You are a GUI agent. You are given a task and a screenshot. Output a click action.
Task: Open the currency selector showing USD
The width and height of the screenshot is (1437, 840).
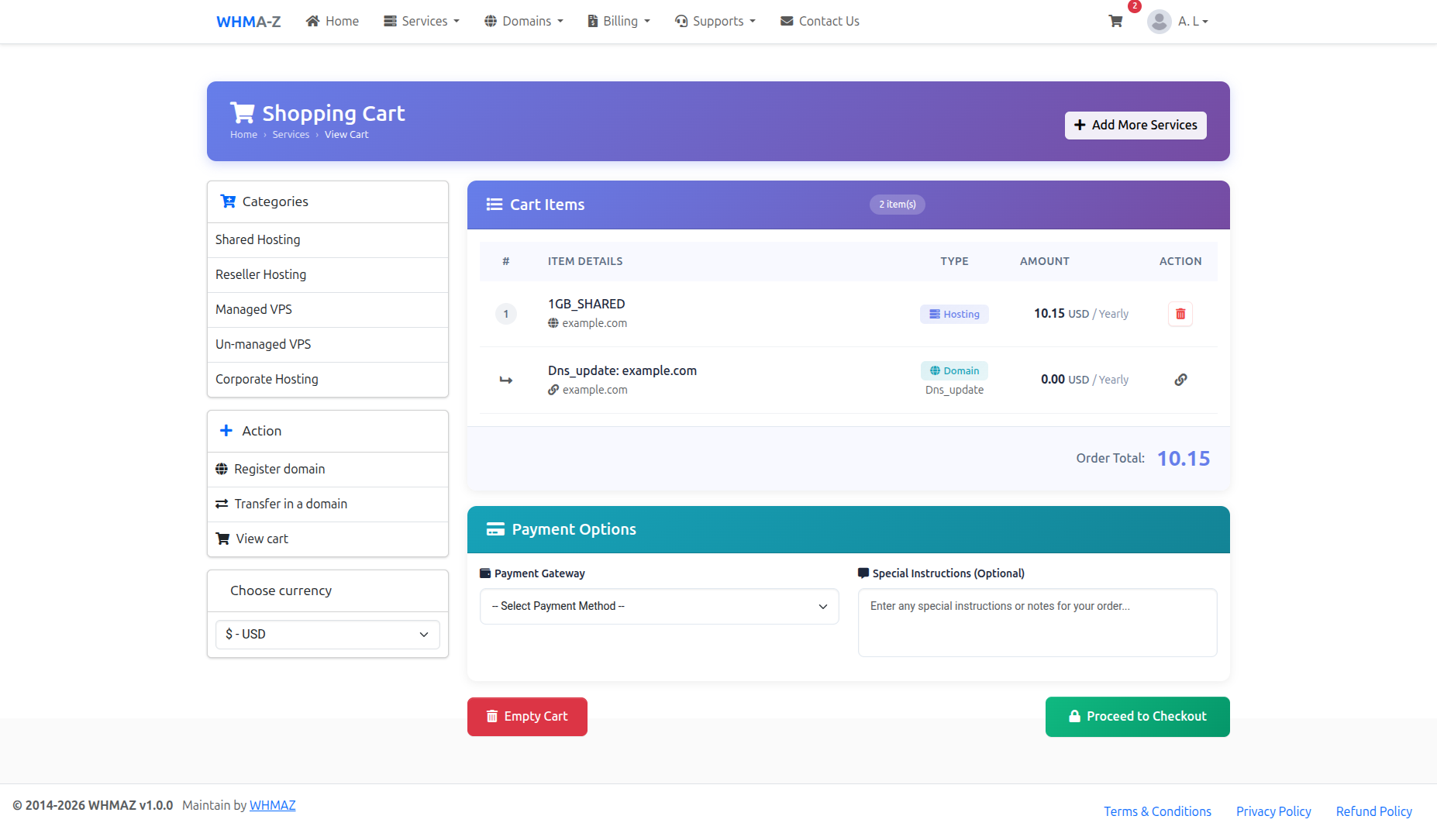point(327,634)
